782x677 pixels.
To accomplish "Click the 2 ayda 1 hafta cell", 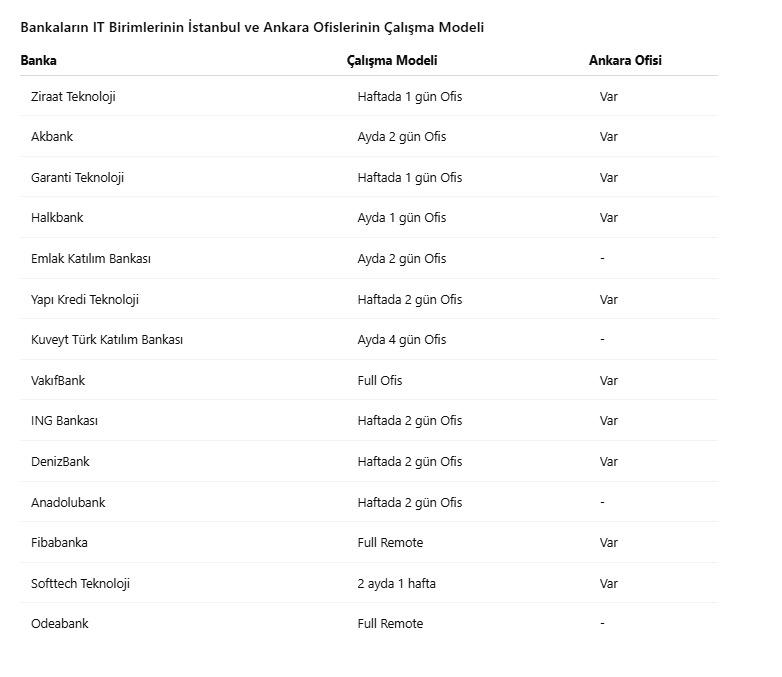I will click(396, 584).
